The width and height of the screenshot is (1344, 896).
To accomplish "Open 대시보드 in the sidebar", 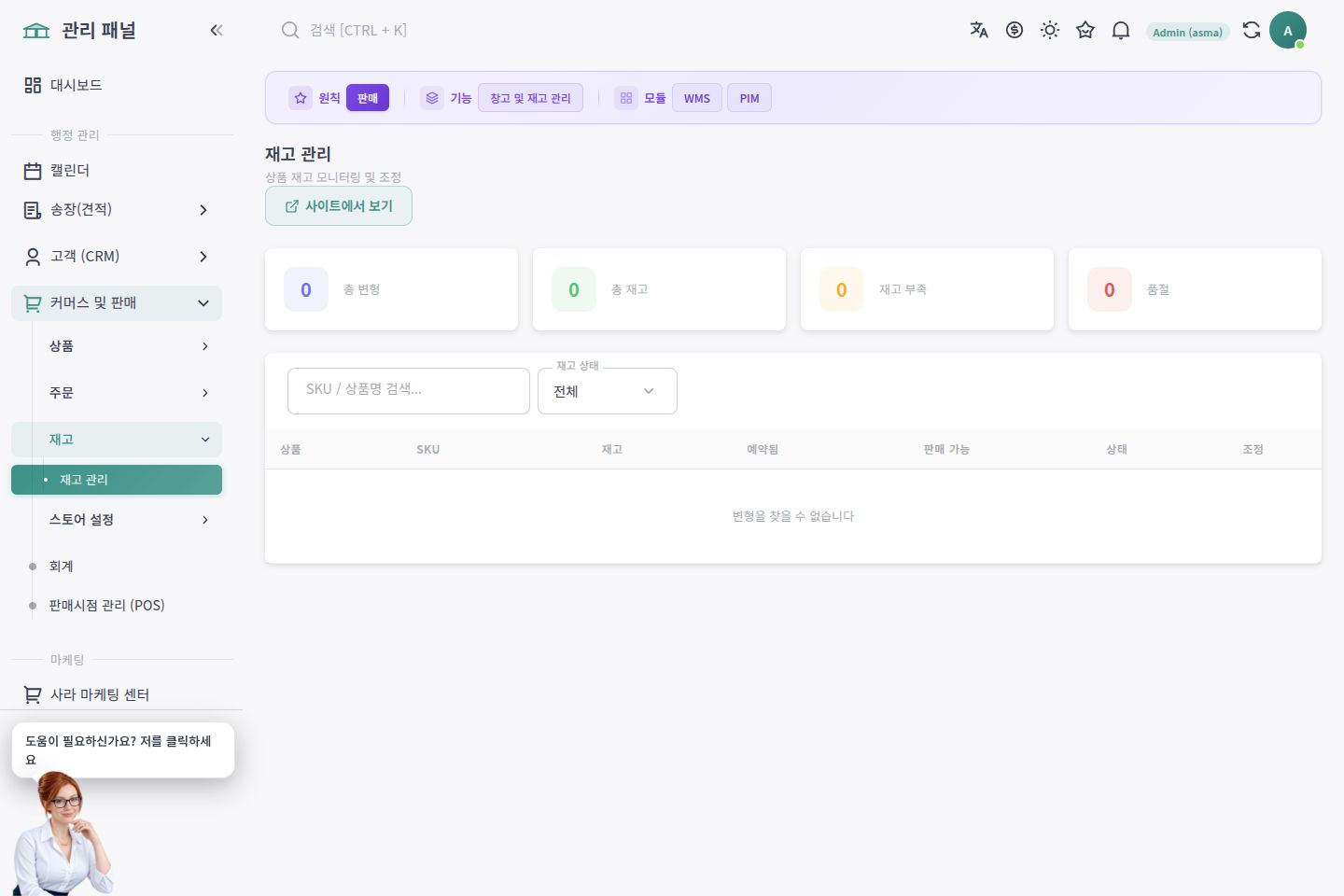I will click(117, 85).
